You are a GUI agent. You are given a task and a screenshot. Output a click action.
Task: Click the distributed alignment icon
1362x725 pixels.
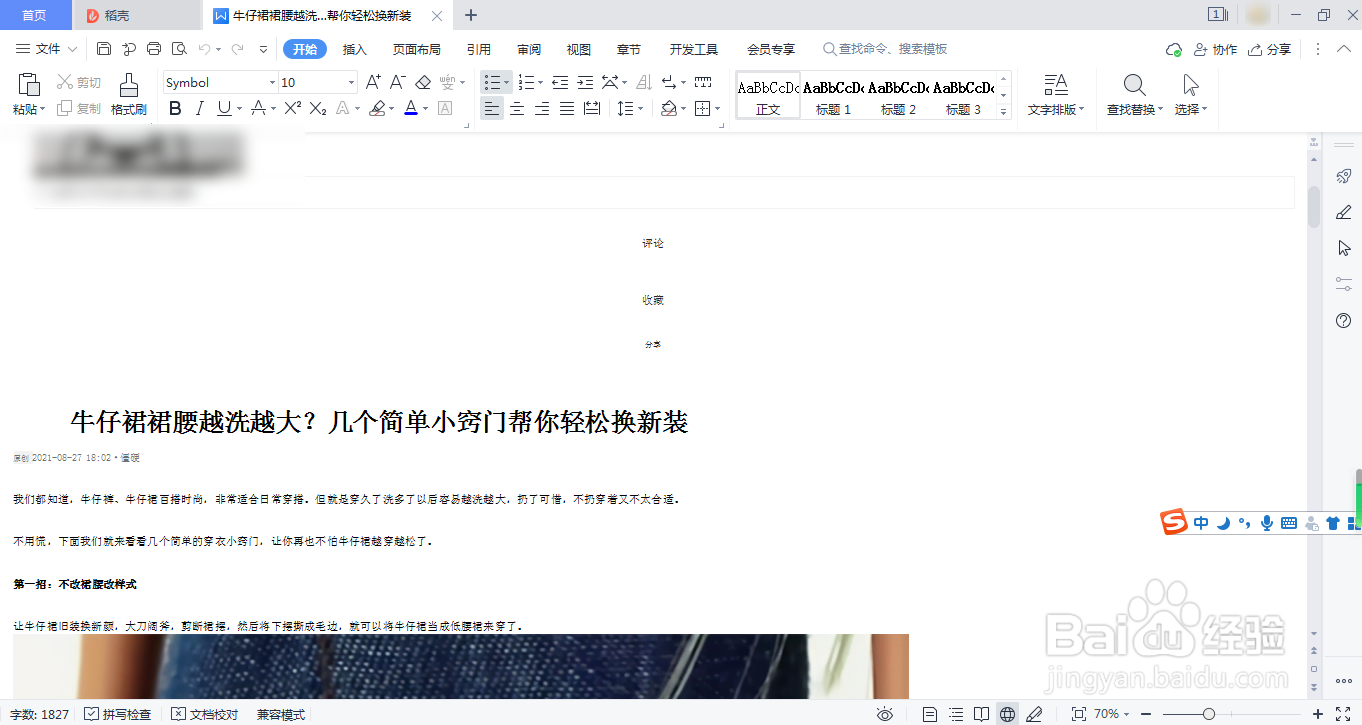(592, 108)
